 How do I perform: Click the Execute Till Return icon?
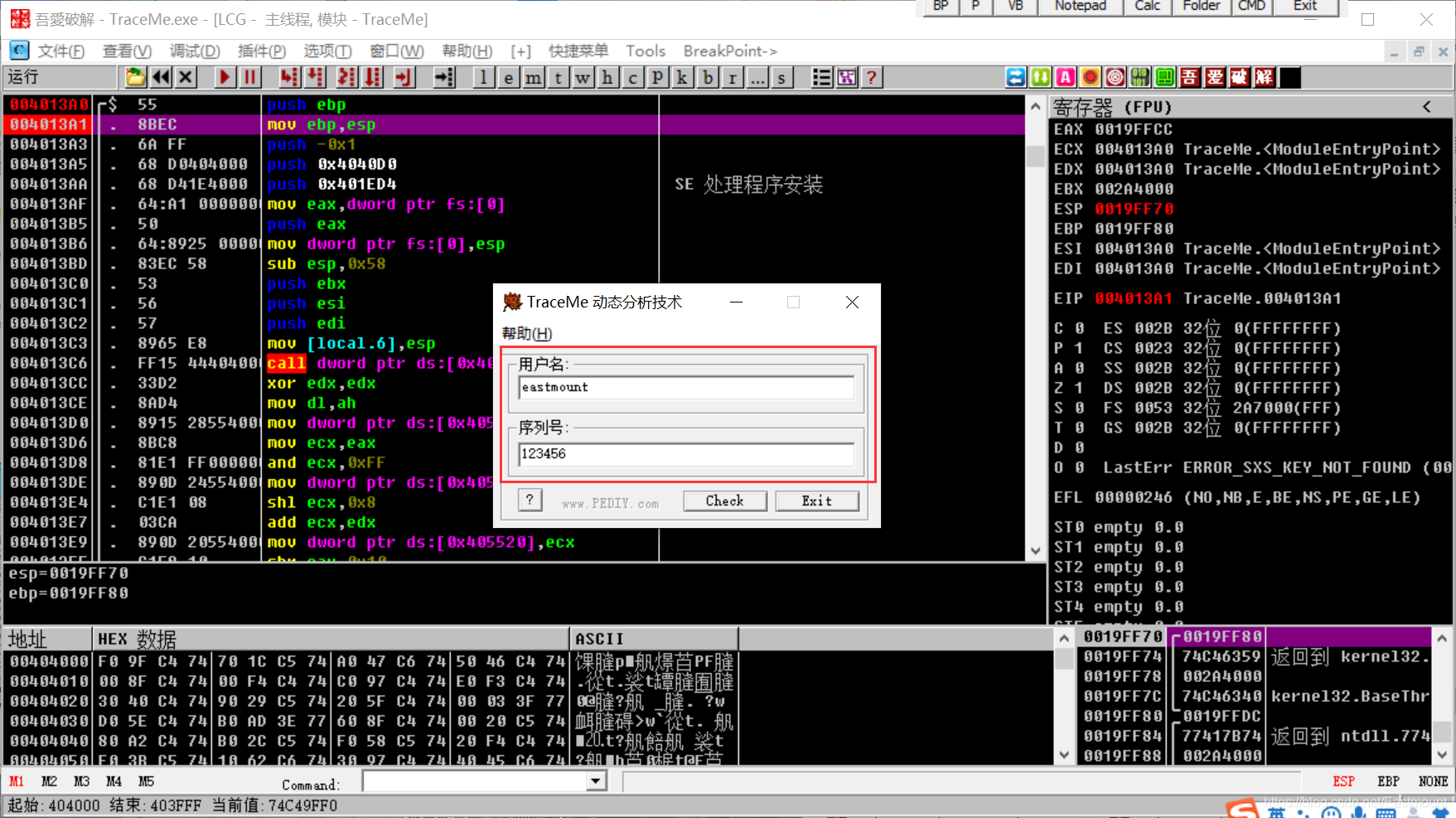click(x=403, y=78)
